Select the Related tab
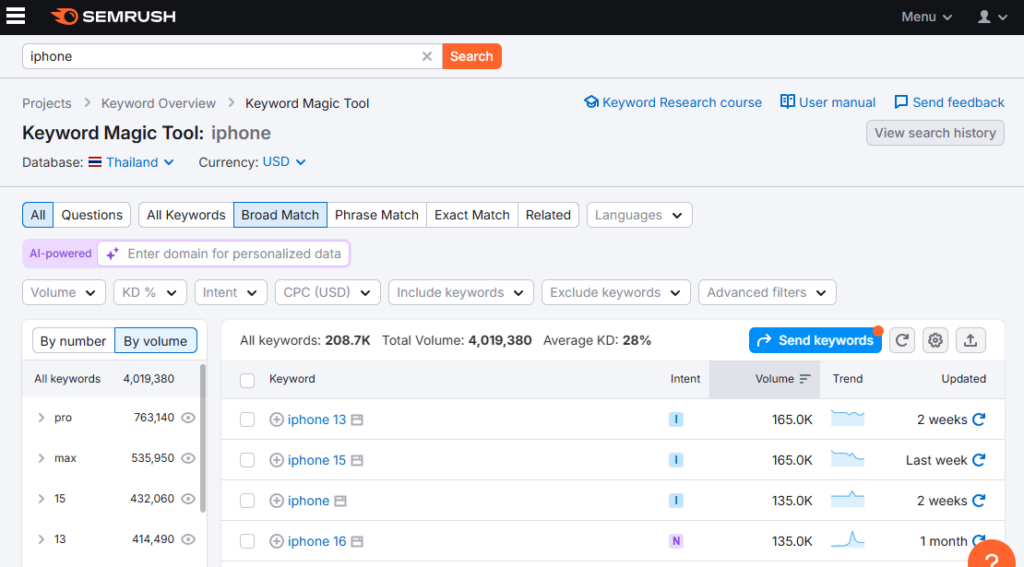The height and width of the screenshot is (567, 1024). tap(549, 215)
